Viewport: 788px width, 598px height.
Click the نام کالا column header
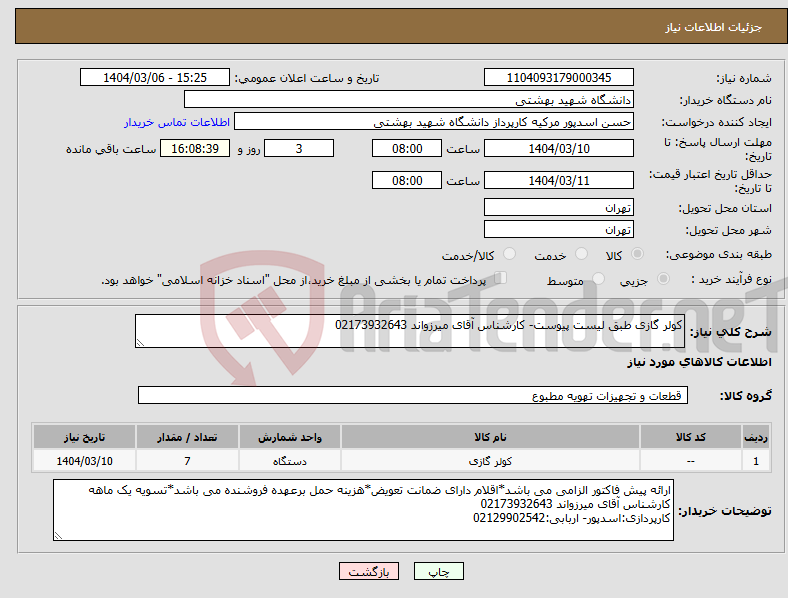pos(490,437)
